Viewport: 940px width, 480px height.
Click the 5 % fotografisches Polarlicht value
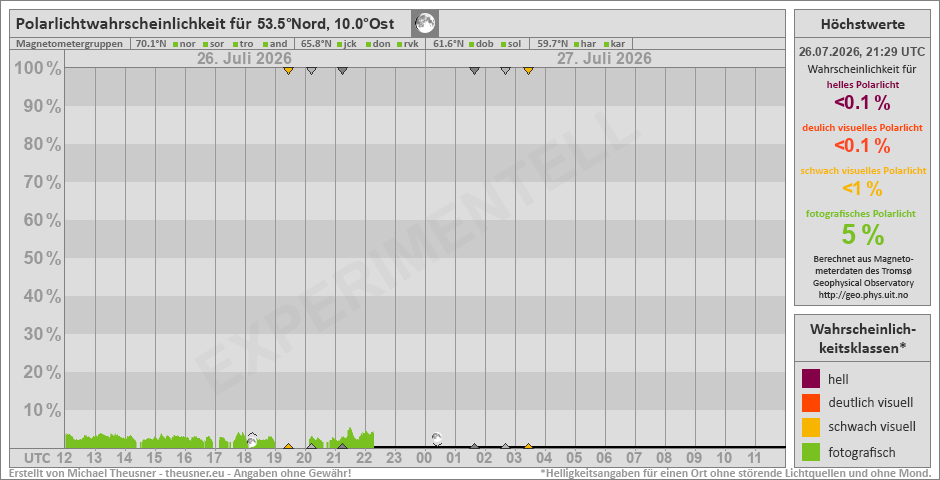click(863, 234)
